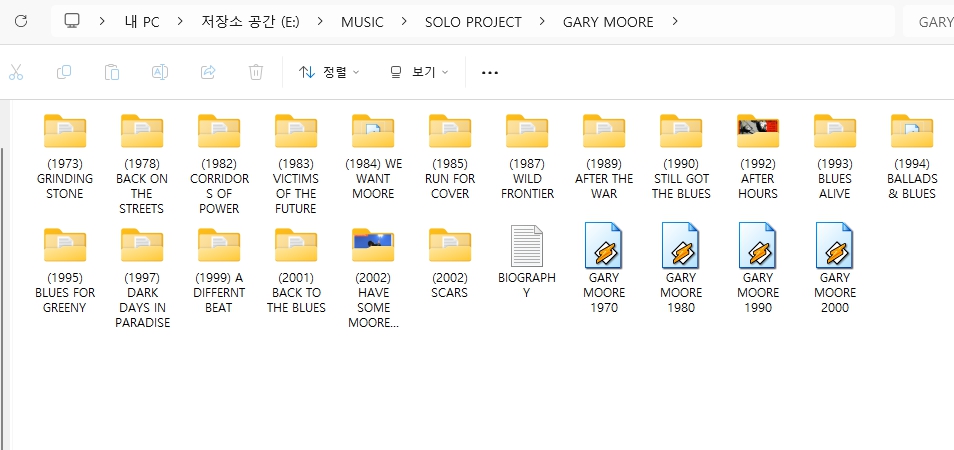Screen dimensions: 954x450
Task: Select the (1995) BLUES FOR GREENY folder
Action: [x=64, y=271]
